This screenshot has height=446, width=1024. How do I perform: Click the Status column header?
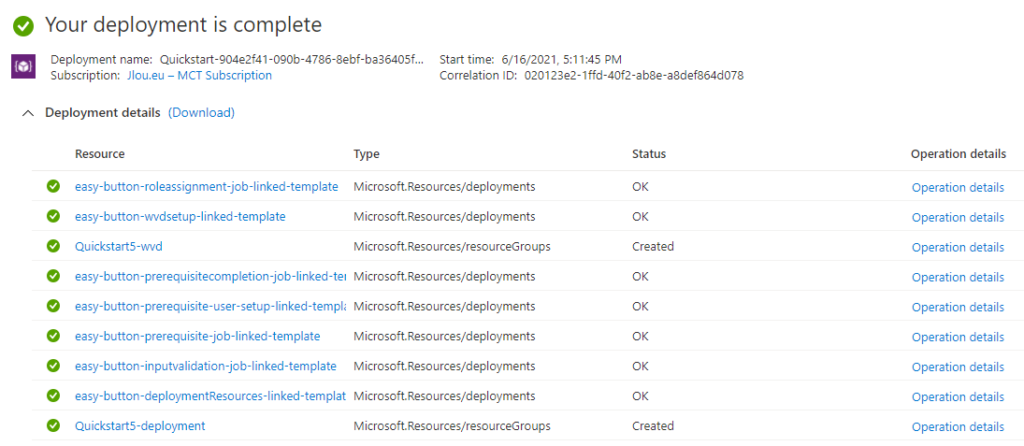pyautogui.click(x=649, y=154)
